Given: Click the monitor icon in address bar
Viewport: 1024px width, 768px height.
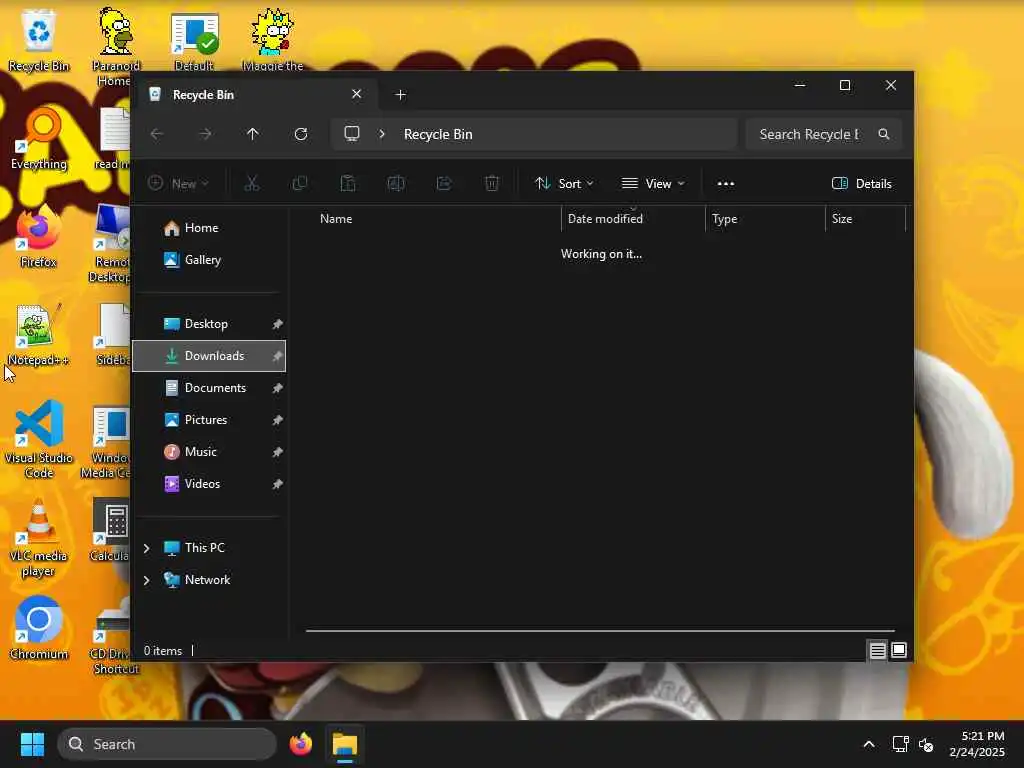Looking at the screenshot, I should pos(352,133).
